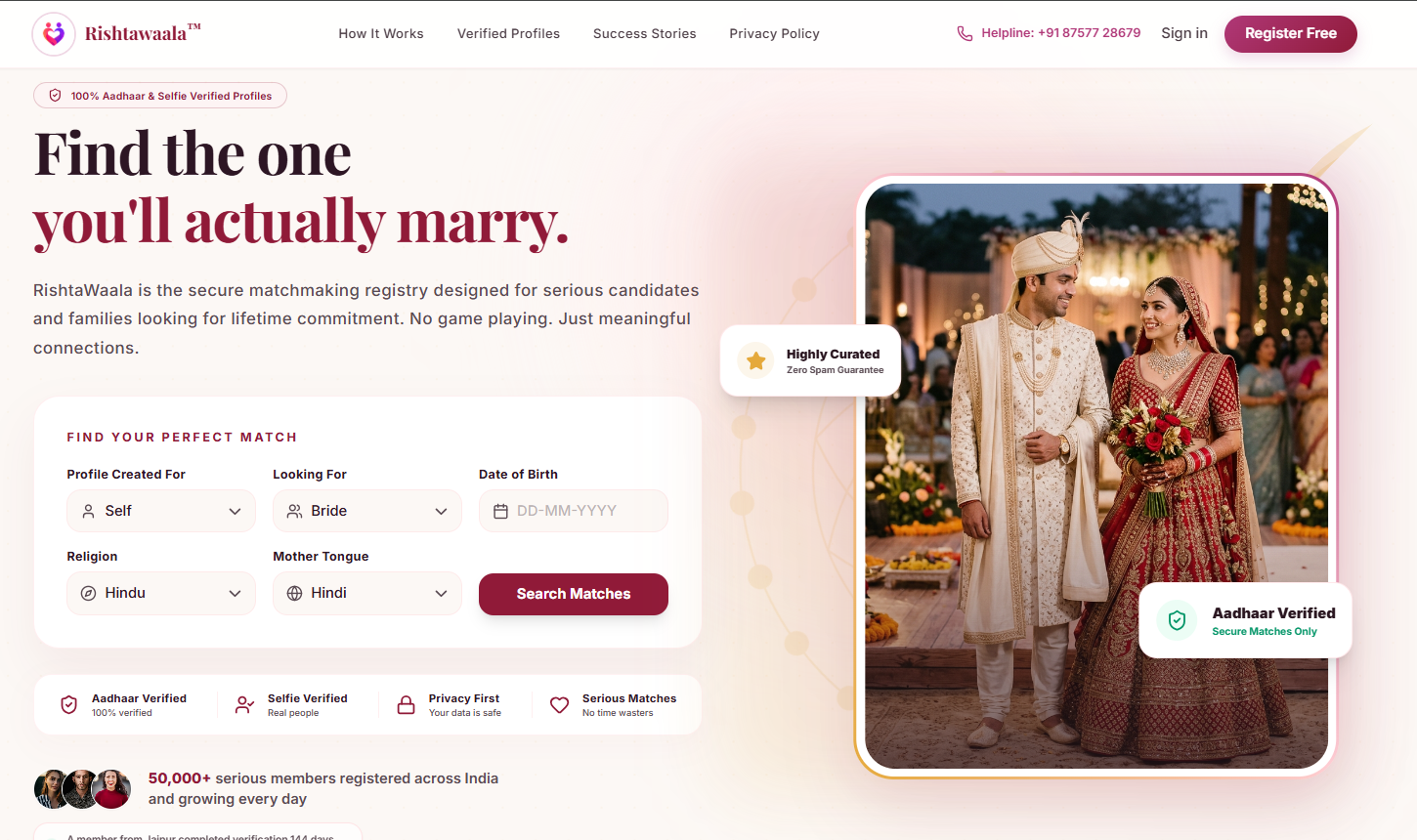1417x840 pixels.
Task: Click the 'Your data is safe' text
Action: point(465,713)
